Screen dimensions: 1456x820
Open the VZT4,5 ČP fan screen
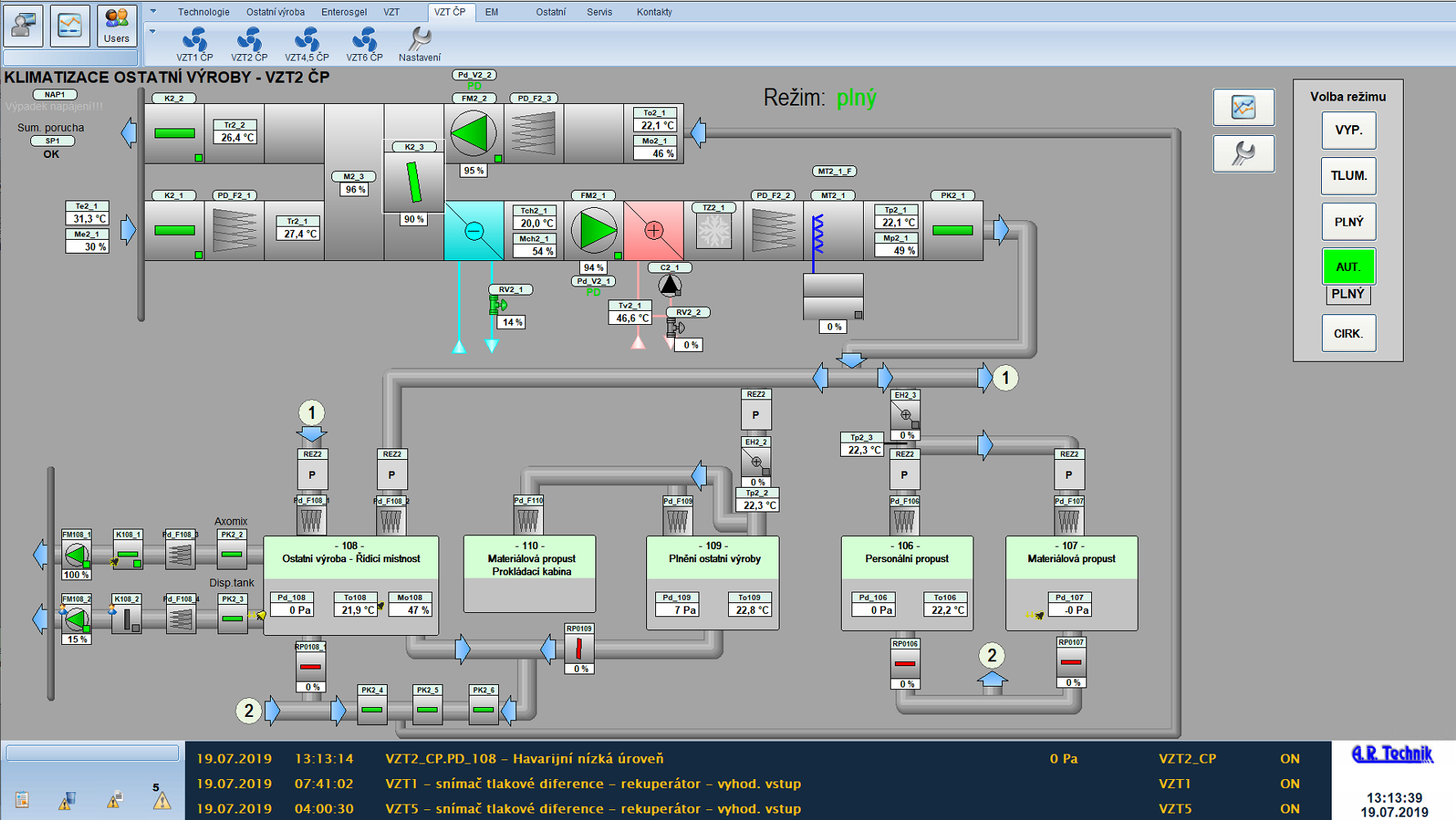(307, 44)
